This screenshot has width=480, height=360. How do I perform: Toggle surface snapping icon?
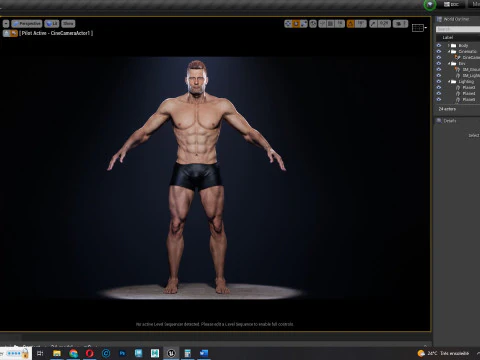pyautogui.click(x=322, y=24)
